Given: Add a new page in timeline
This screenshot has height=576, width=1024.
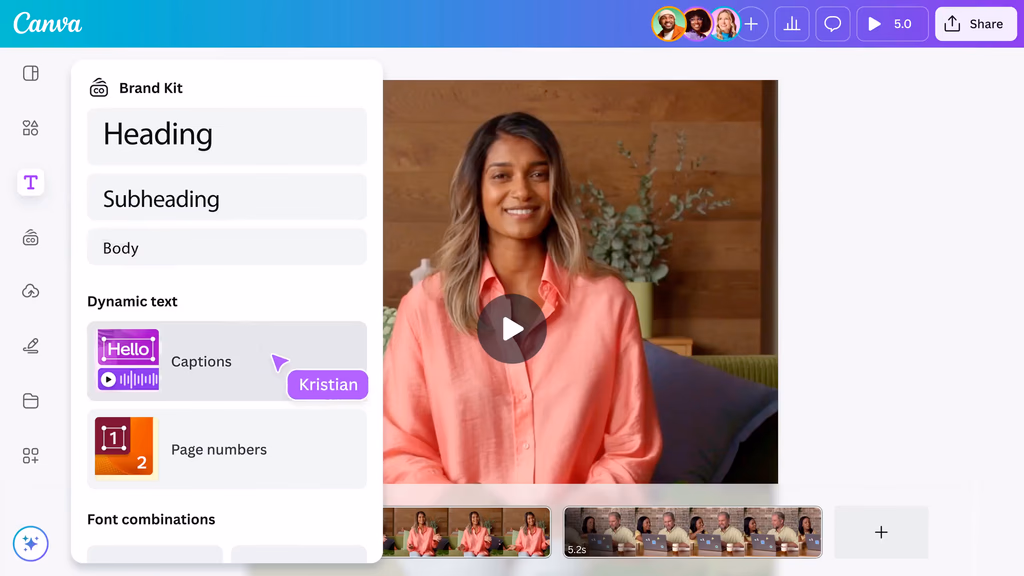Looking at the screenshot, I should [880, 532].
